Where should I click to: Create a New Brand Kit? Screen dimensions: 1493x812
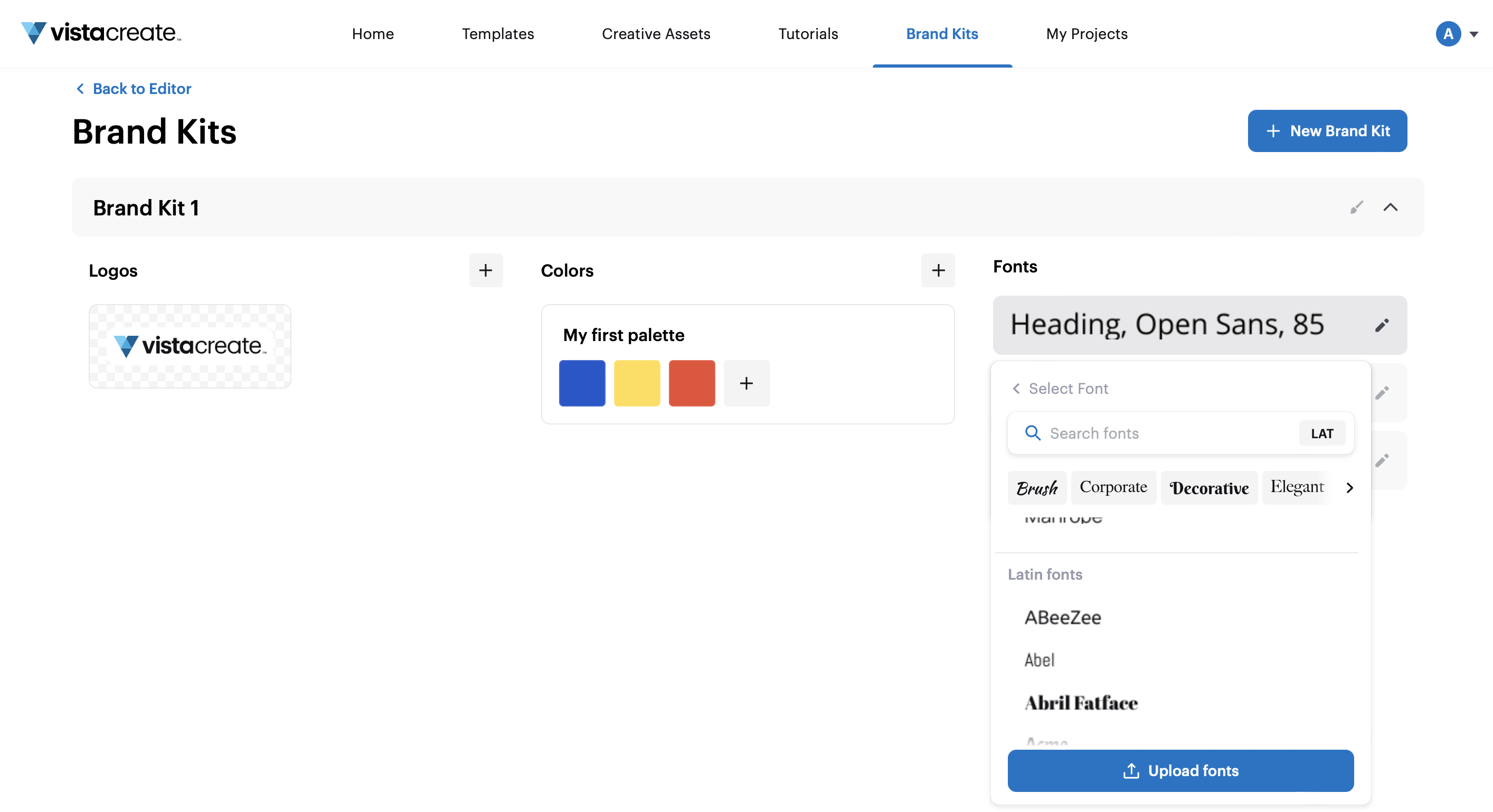point(1327,131)
